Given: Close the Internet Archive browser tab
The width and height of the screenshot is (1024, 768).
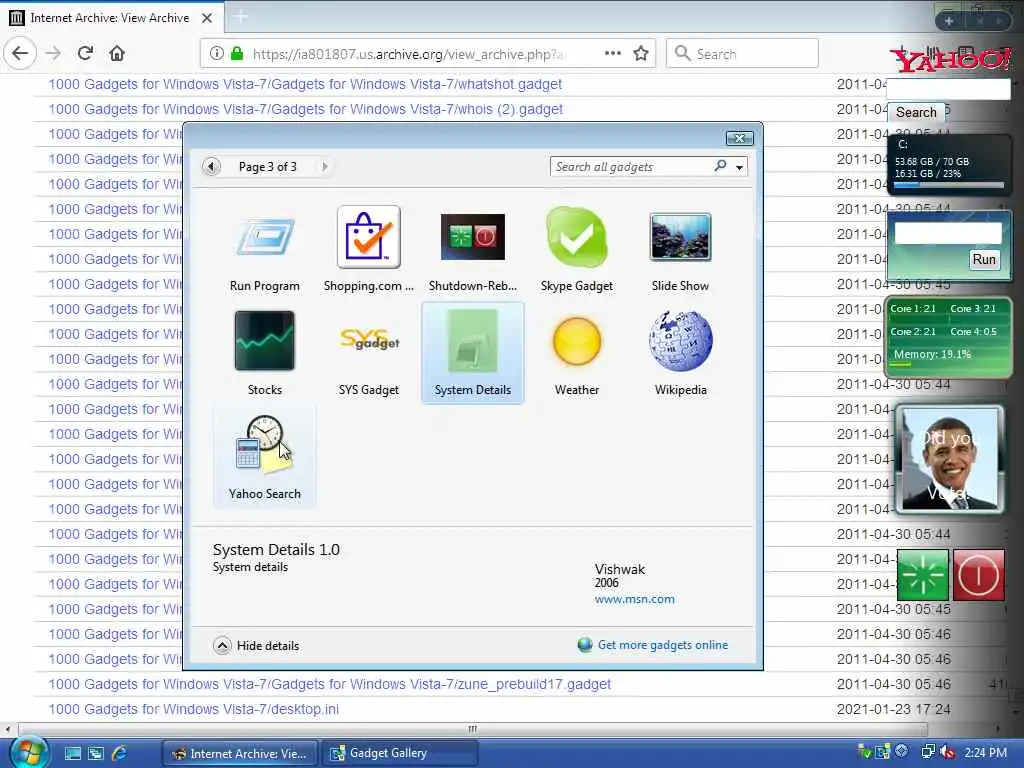Looking at the screenshot, I should pyautogui.click(x=207, y=18).
